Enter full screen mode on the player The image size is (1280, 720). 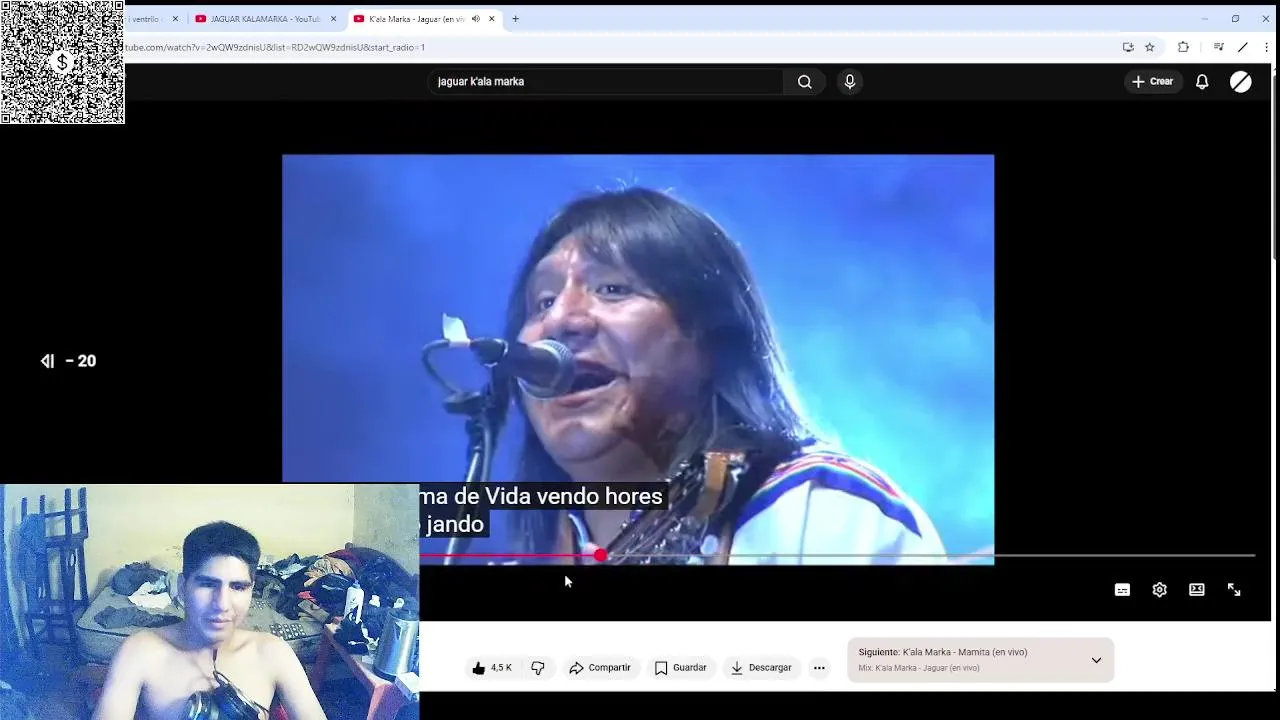(x=1234, y=590)
